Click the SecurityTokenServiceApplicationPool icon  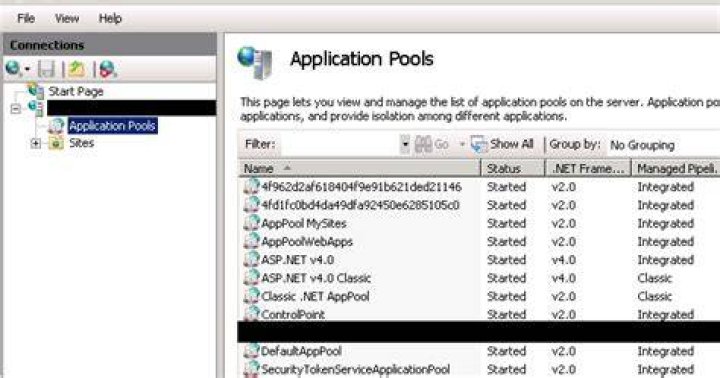point(251,369)
